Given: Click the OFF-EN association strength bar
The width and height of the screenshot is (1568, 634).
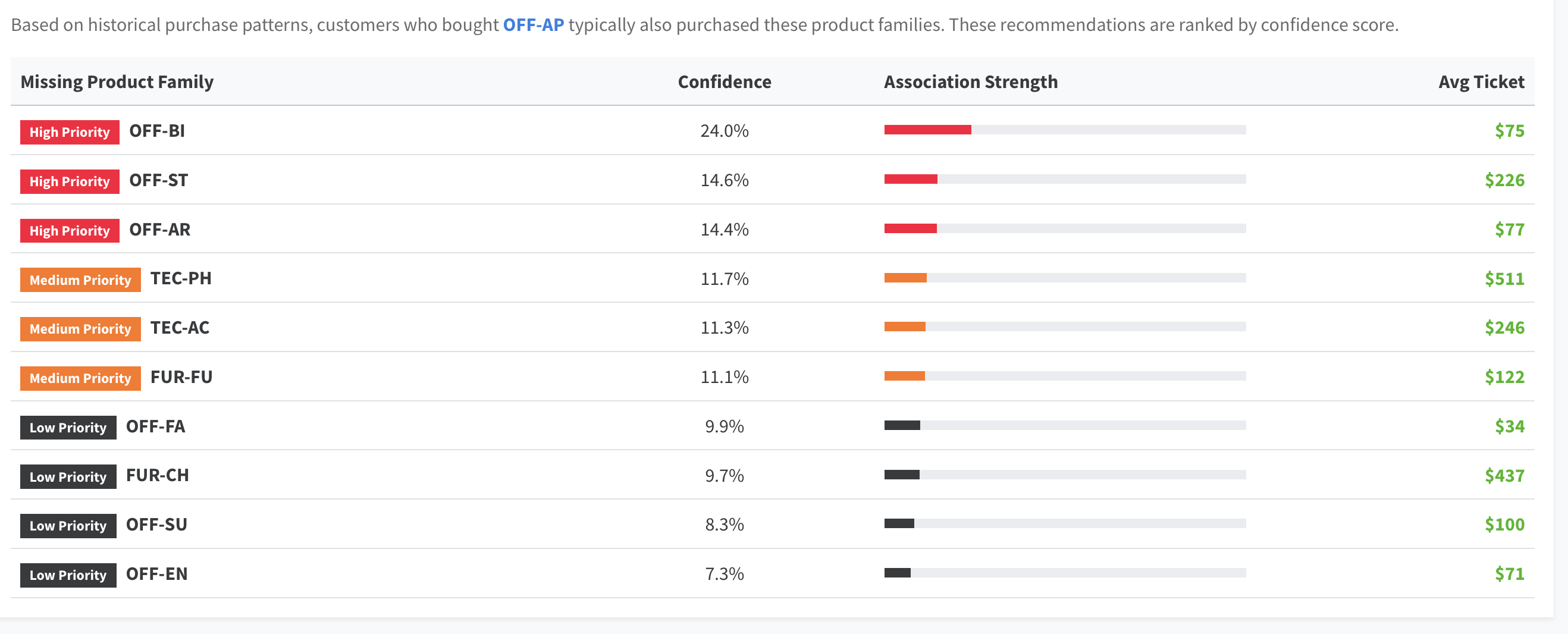Looking at the screenshot, I should (1064, 573).
